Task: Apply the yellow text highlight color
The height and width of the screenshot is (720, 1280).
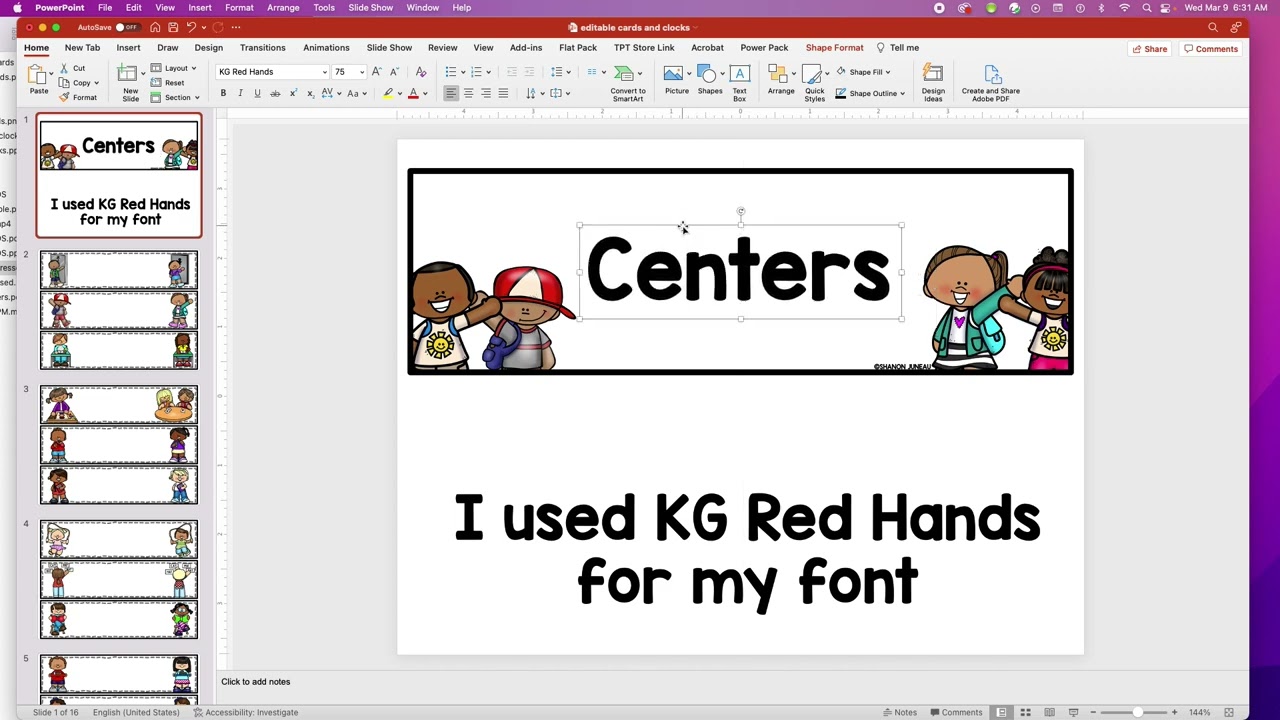Action: pos(388,93)
